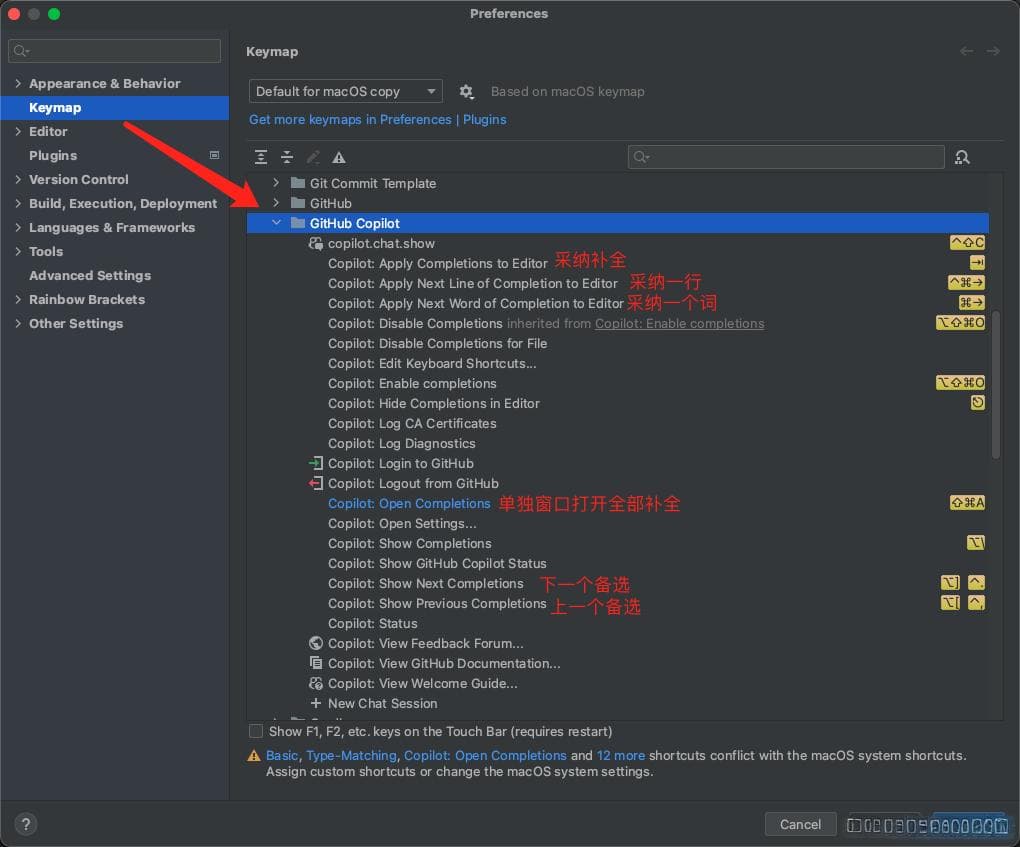Select Copilot: Edit Keyboard Shortcuts... row

618,364
